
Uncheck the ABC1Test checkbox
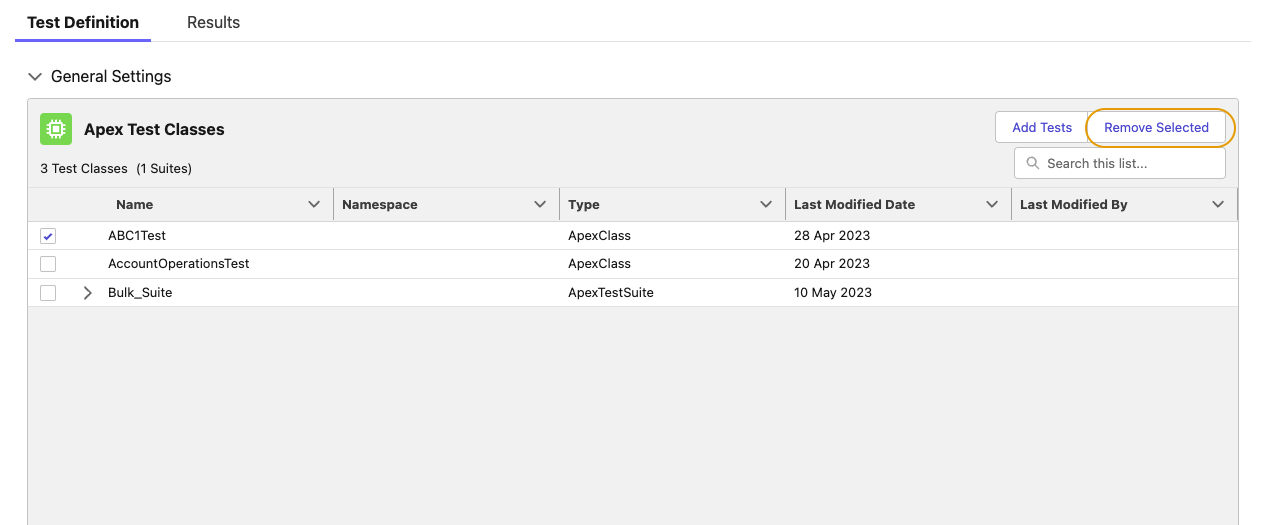(48, 236)
